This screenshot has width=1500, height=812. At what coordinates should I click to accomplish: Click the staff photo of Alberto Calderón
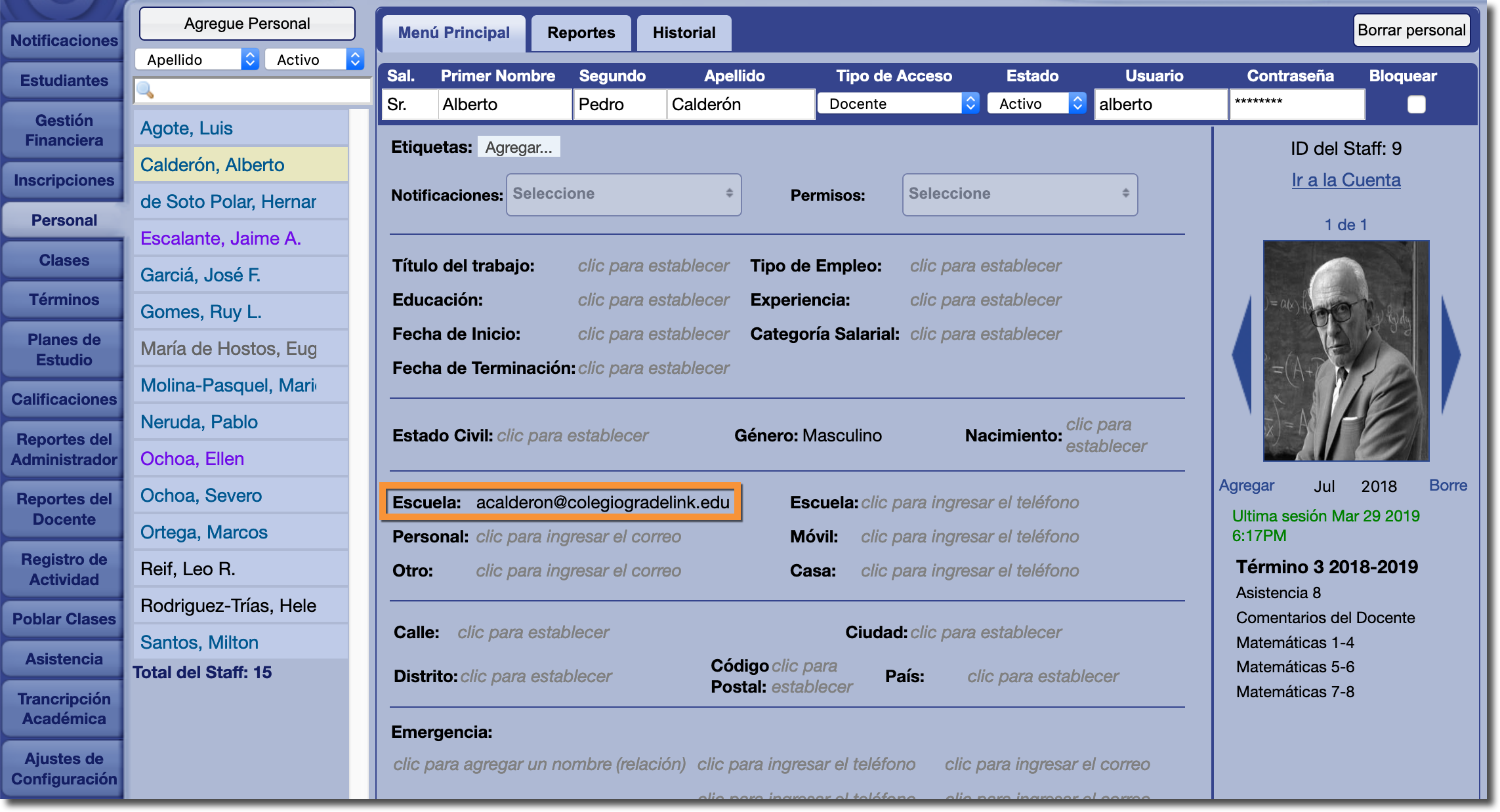[x=1346, y=351]
